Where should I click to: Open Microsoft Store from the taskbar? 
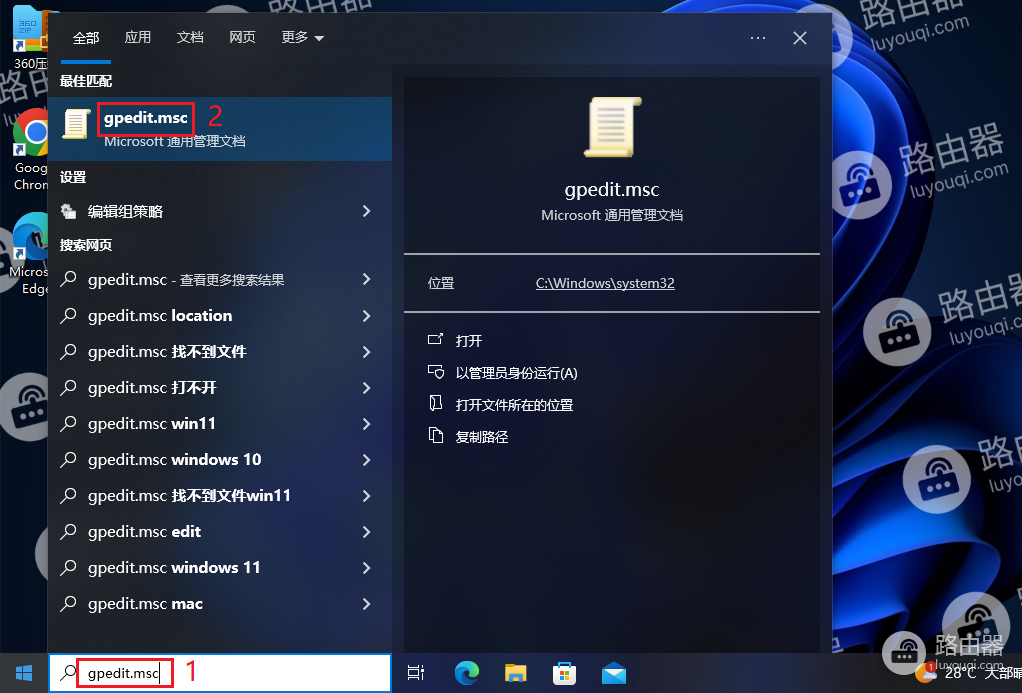point(564,673)
